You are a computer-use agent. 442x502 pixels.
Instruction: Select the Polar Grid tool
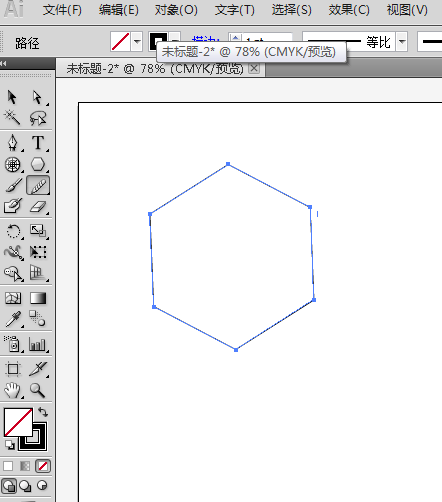point(13,164)
